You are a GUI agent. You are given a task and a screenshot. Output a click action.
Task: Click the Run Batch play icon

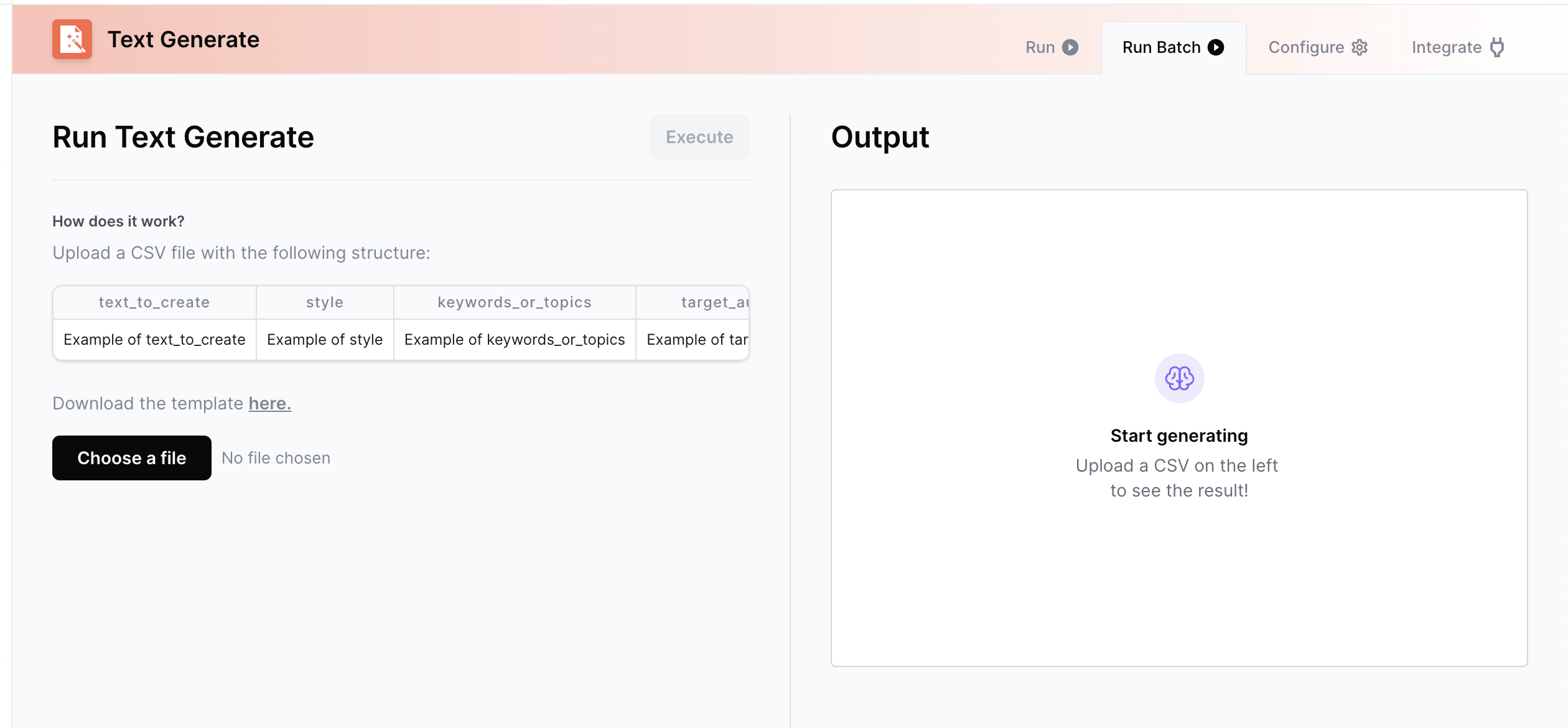coord(1216,47)
